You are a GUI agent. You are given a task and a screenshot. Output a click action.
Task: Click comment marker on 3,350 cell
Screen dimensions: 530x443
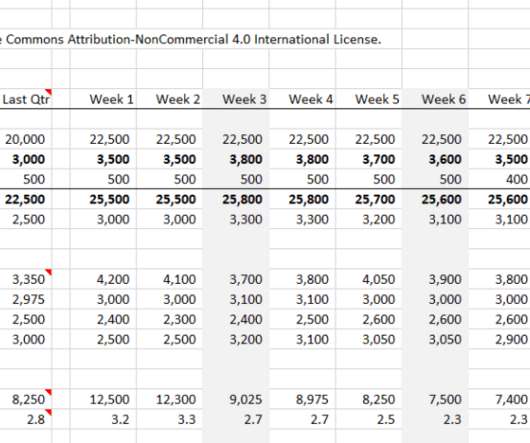[x=49, y=272]
